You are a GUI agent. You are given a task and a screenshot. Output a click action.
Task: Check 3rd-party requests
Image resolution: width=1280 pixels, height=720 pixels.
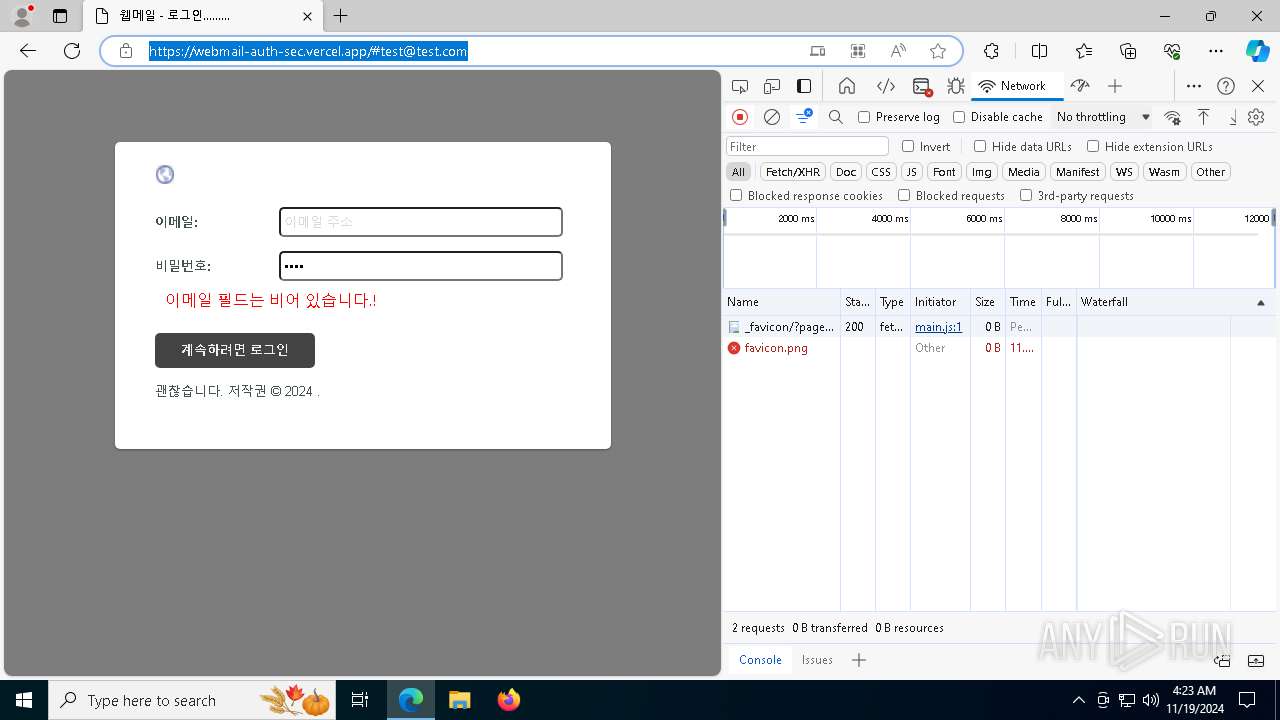1026,196
